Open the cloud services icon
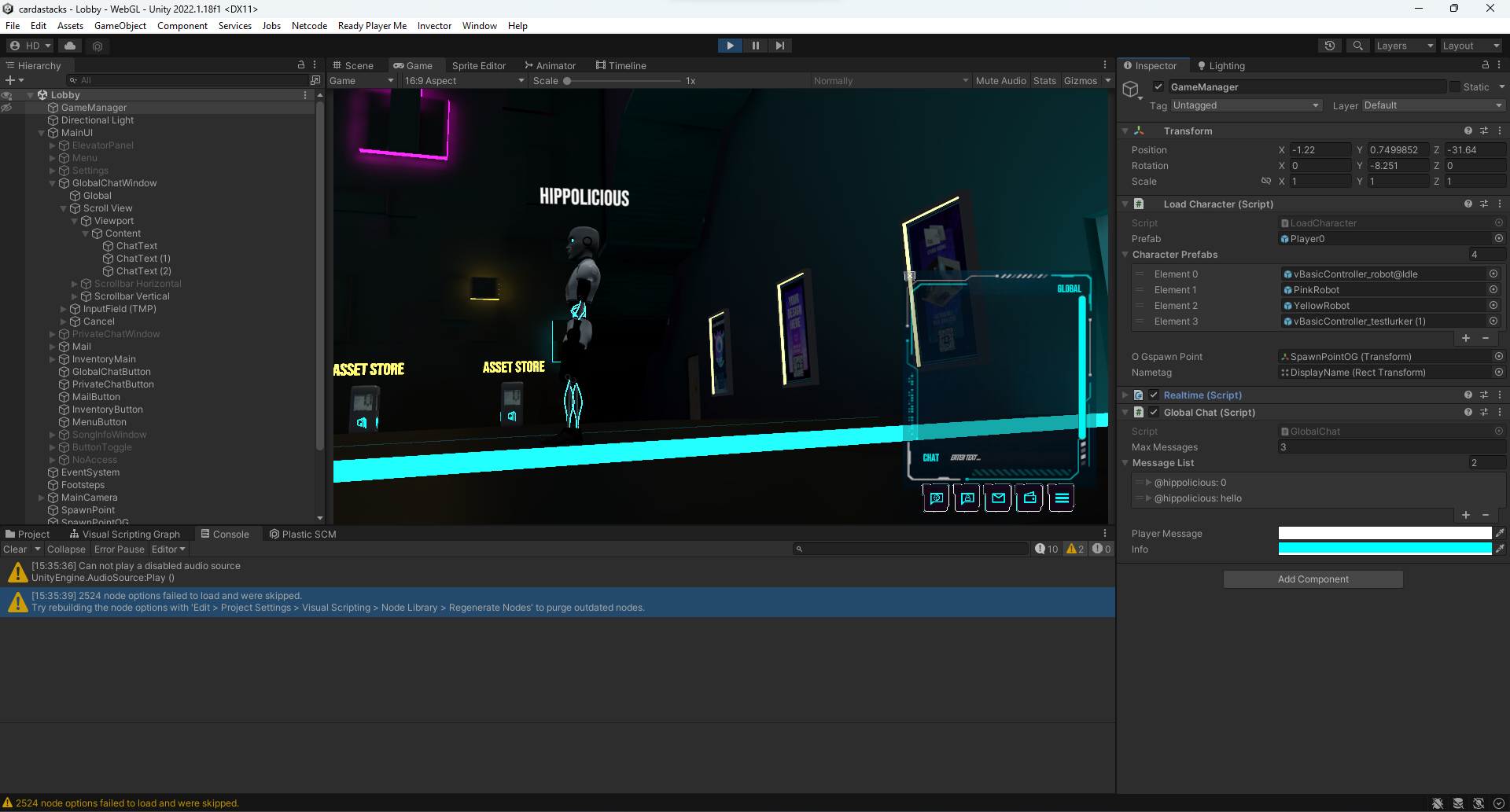This screenshot has width=1510, height=812. (70, 46)
